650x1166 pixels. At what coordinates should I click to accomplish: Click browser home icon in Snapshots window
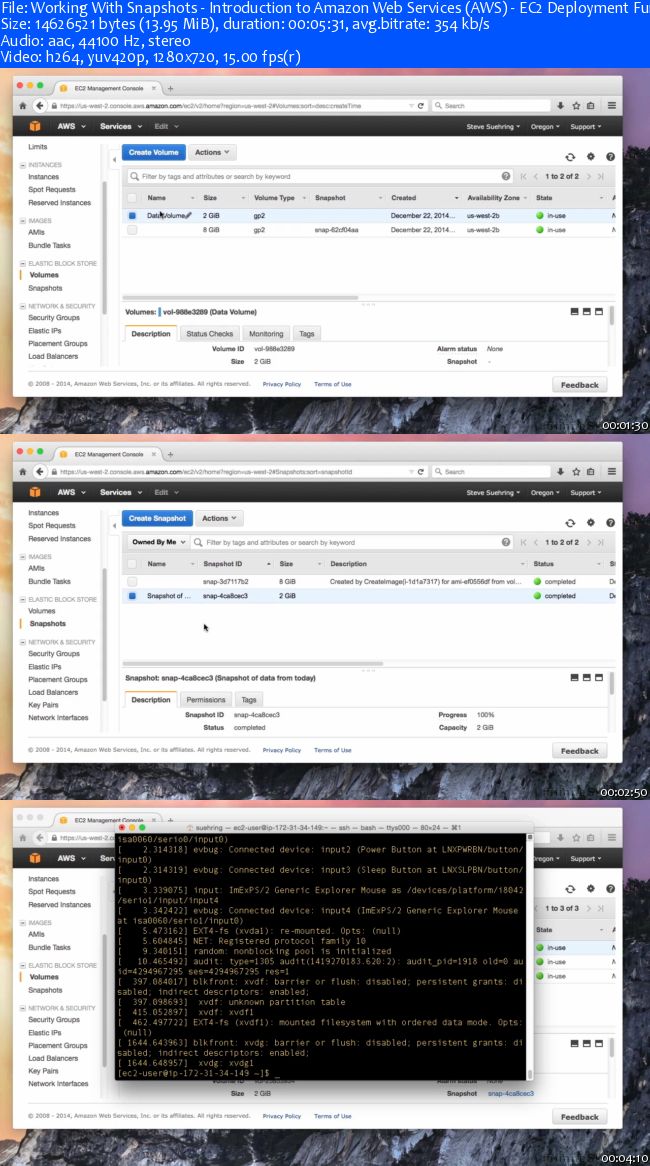pyautogui.click(x=22, y=471)
